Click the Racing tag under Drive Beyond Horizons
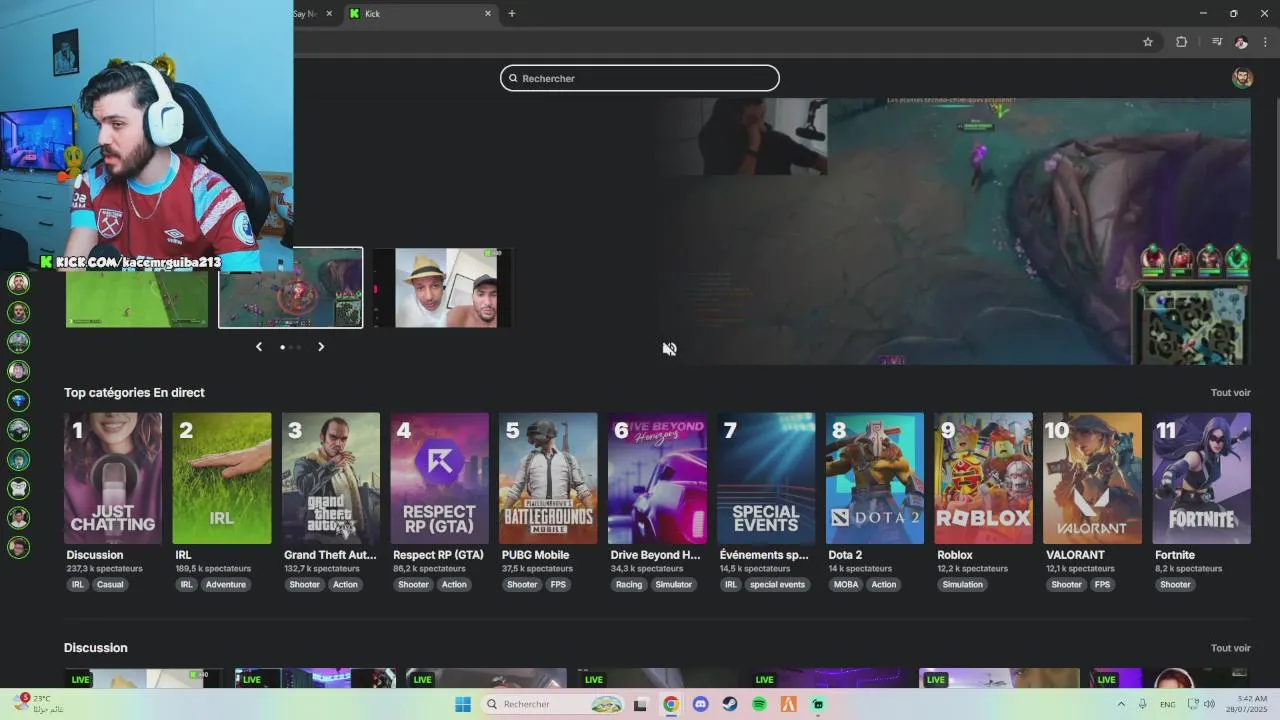Image resolution: width=1280 pixels, height=720 pixels. [629, 585]
